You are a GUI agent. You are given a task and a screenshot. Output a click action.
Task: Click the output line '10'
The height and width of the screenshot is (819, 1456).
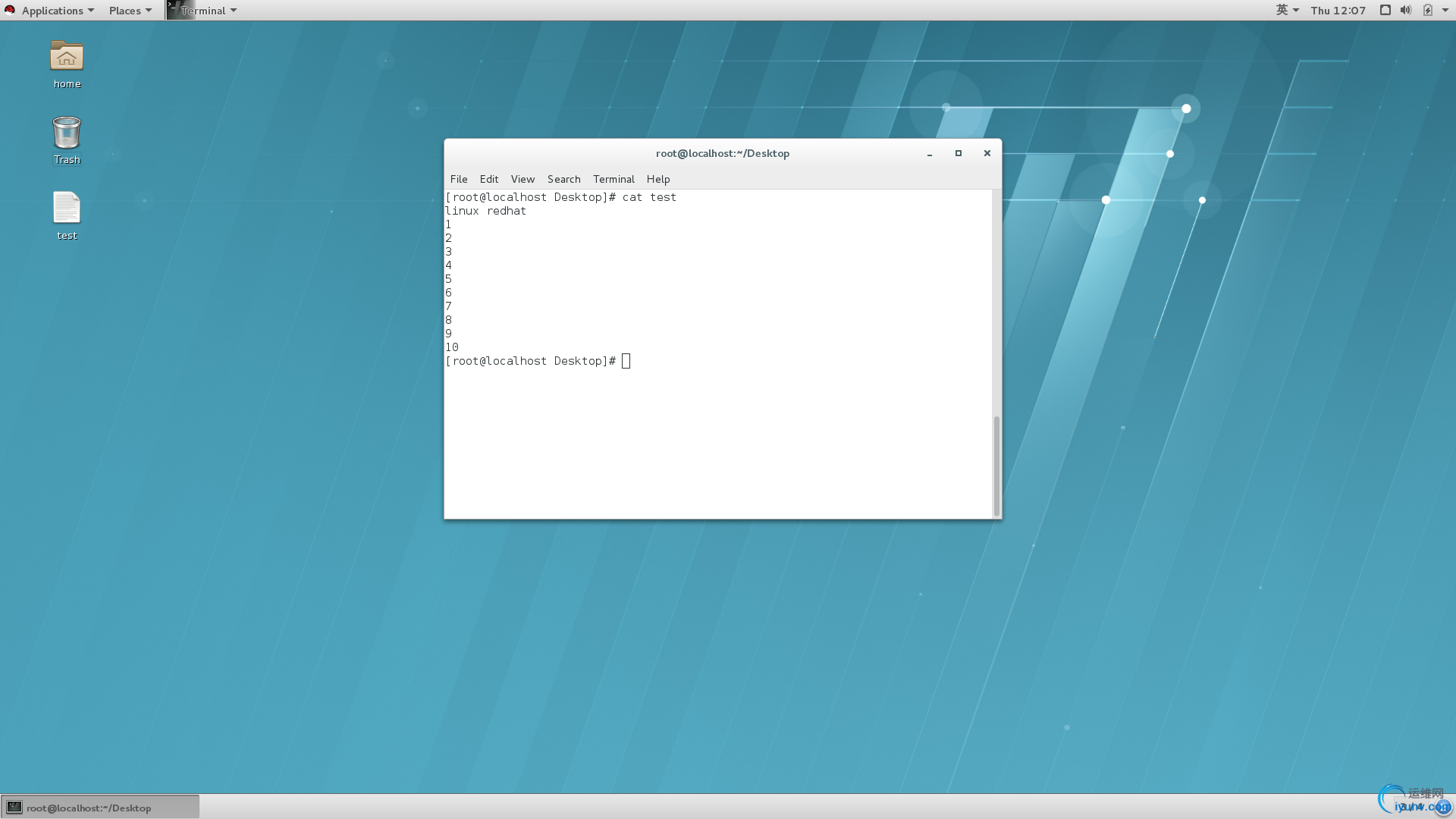452,347
